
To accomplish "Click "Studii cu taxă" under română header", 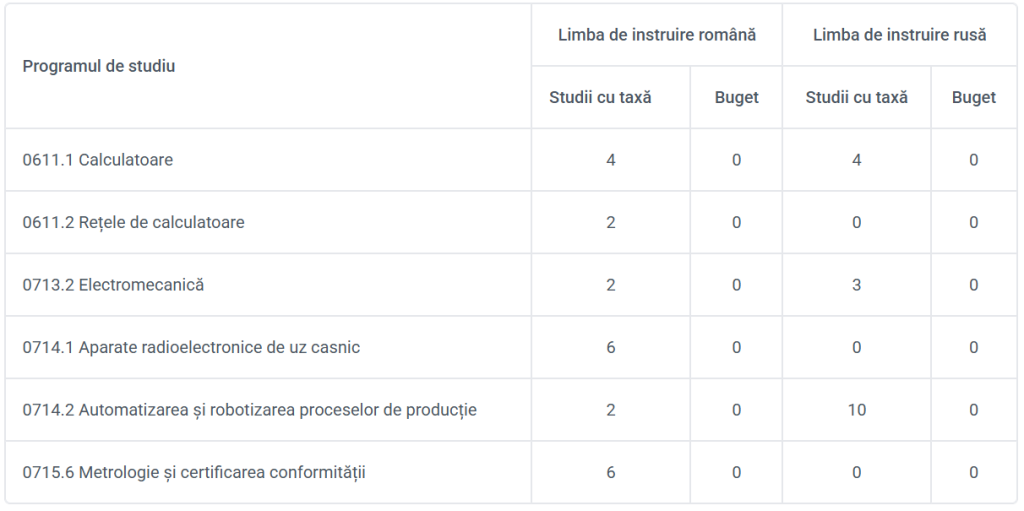I will tap(600, 98).
